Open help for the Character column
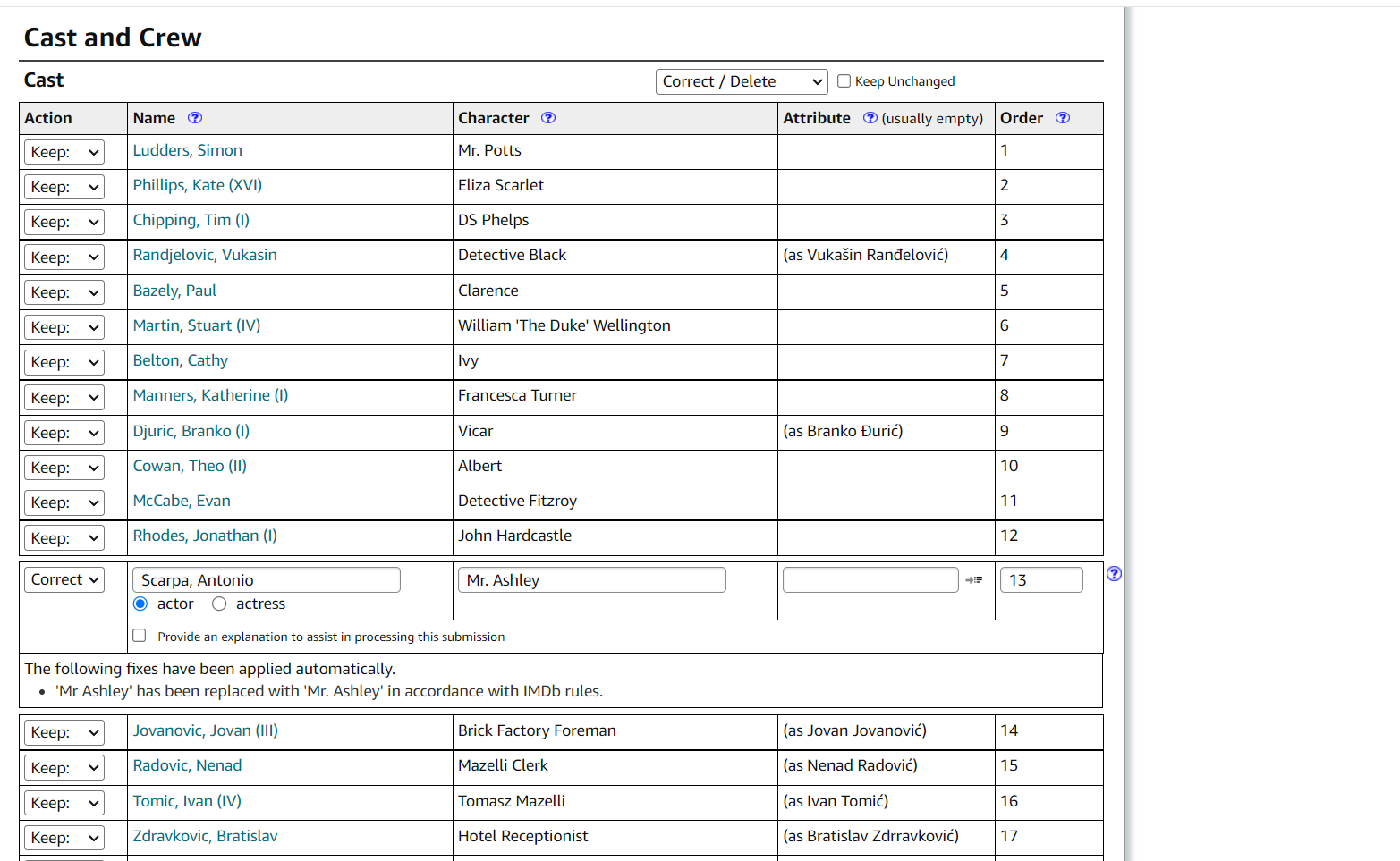Image resolution: width=1400 pixels, height=861 pixels. click(548, 117)
